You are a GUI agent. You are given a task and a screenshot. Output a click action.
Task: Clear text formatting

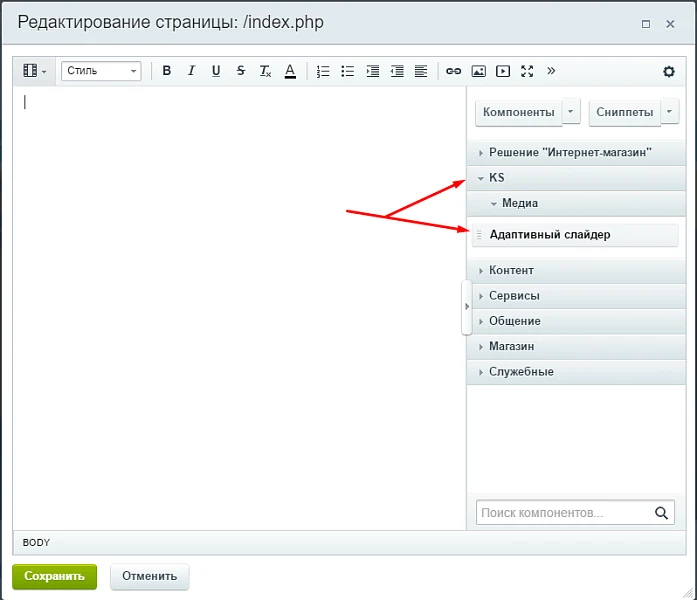tap(265, 71)
